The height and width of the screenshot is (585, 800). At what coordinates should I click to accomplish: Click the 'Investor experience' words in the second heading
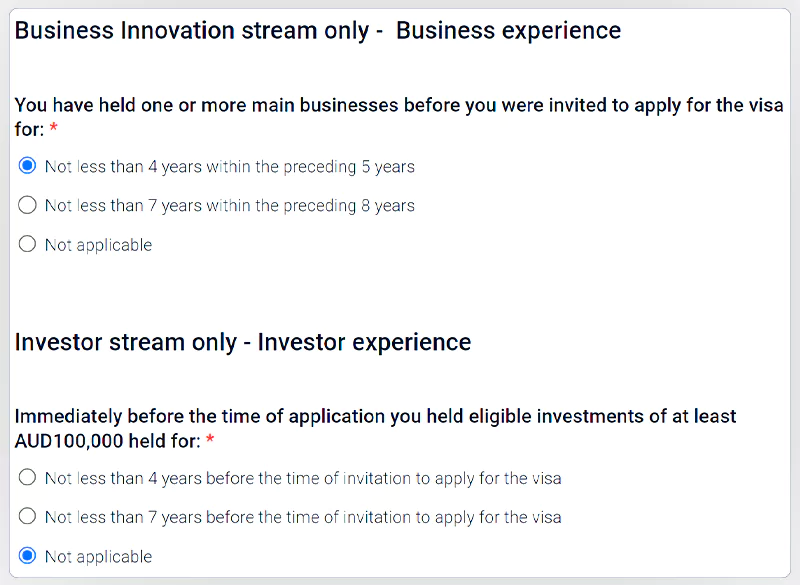tap(365, 343)
